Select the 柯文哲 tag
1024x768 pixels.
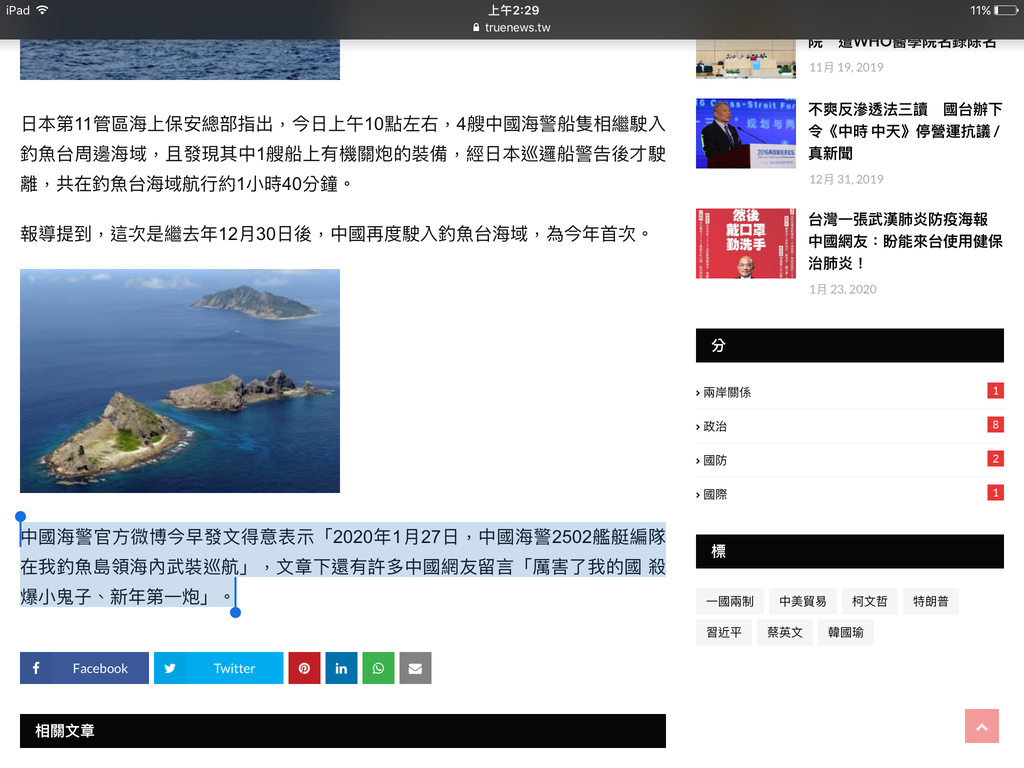click(870, 601)
